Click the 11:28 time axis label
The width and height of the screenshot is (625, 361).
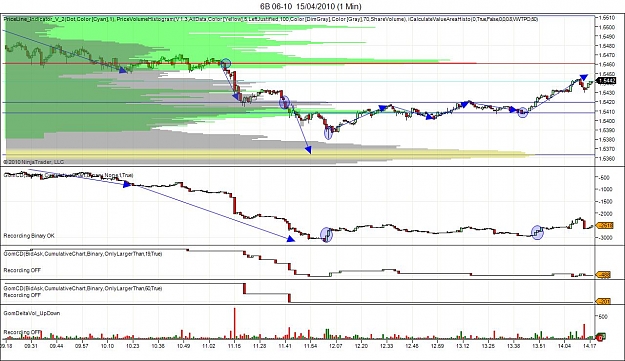point(259,346)
